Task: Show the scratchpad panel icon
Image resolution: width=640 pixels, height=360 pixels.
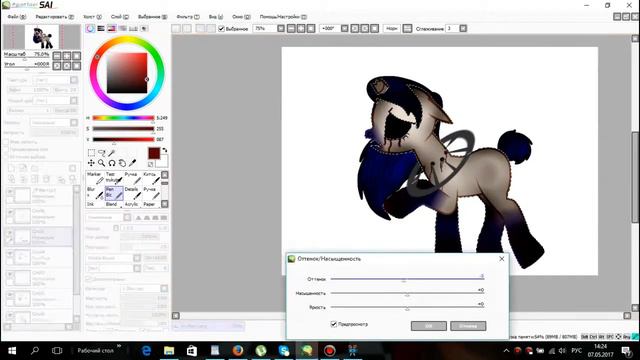Action: pos(144,29)
